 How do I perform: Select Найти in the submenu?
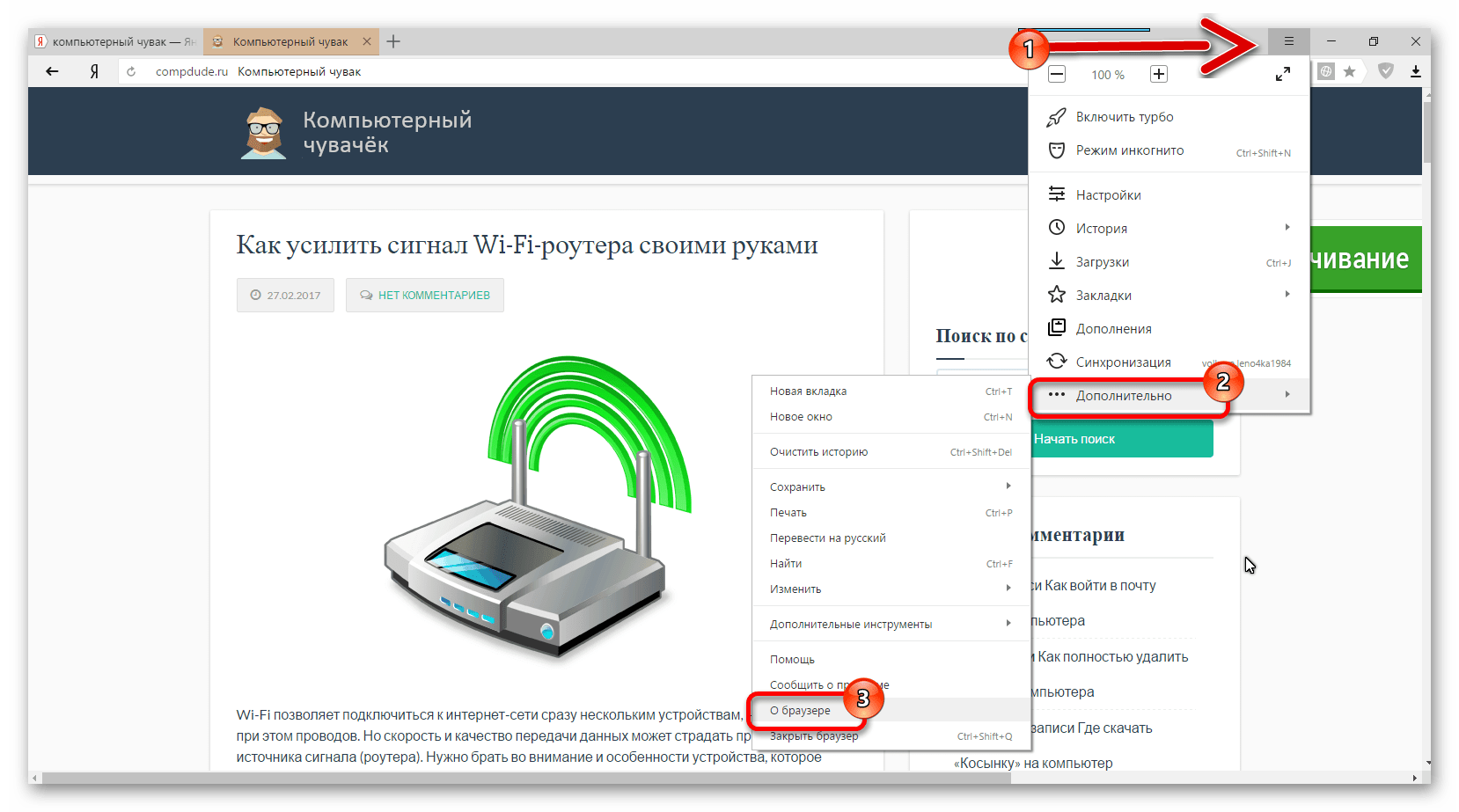[891, 564]
